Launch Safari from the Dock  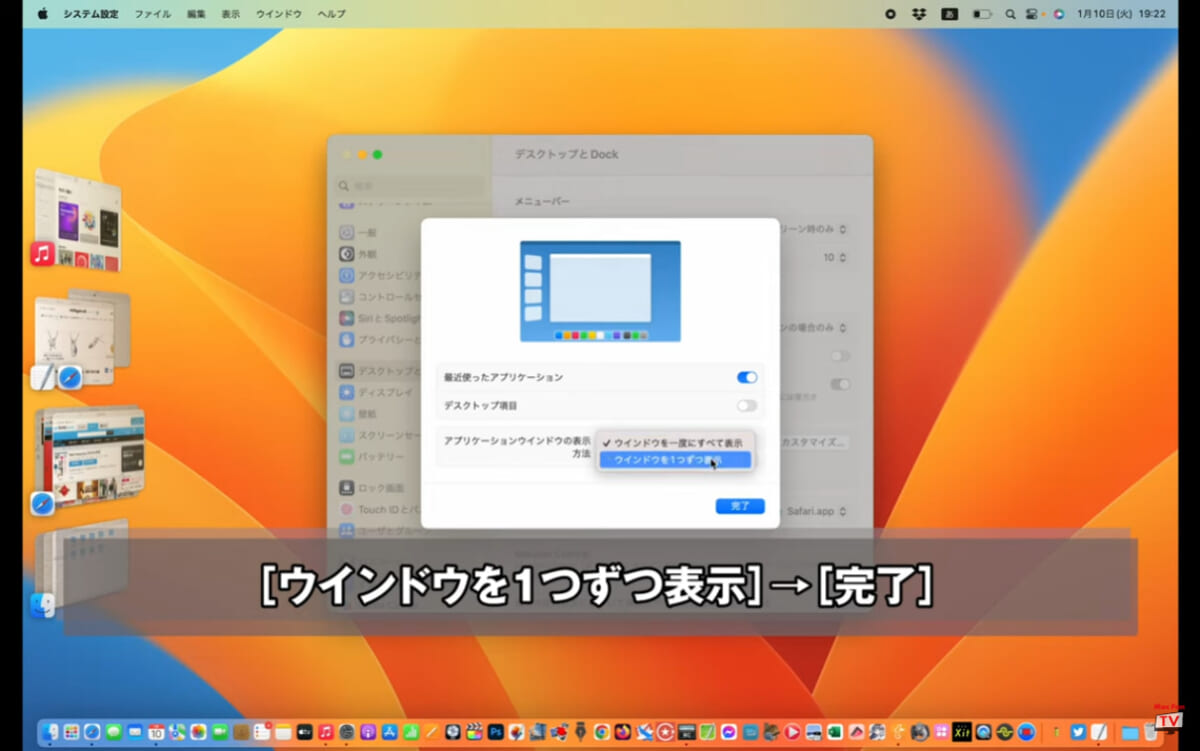pos(92,732)
